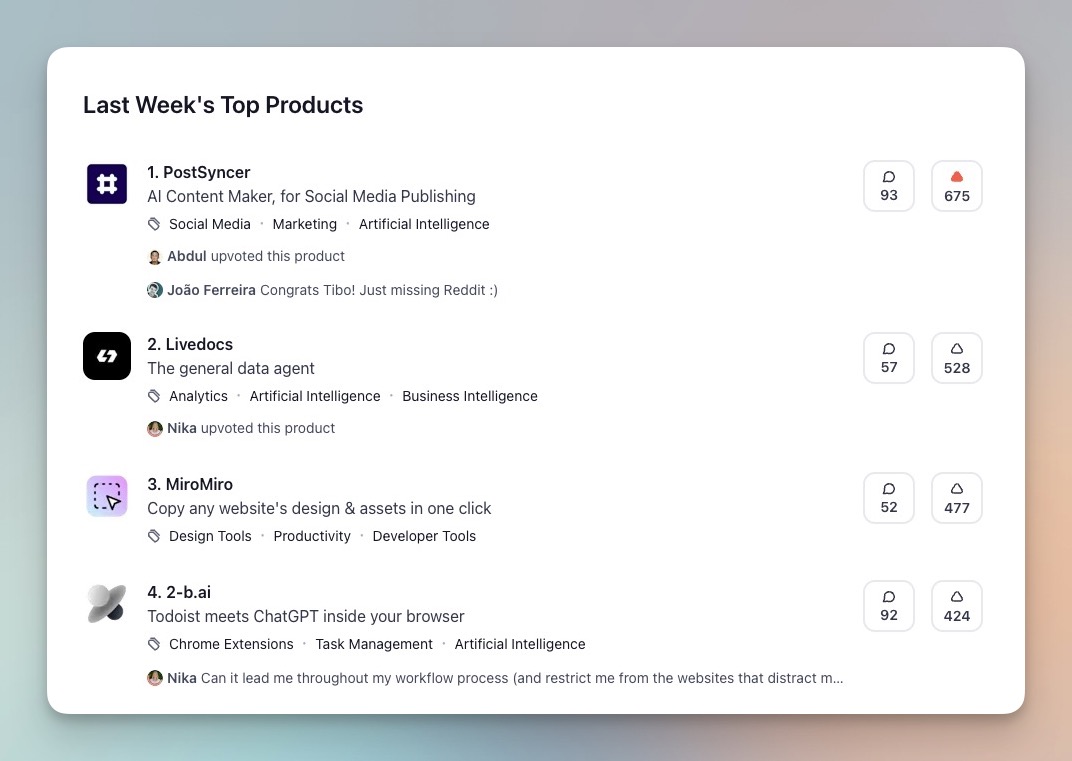1072x761 pixels.
Task: Open the '2. Livedocs' title link
Action: pyautogui.click(x=190, y=344)
